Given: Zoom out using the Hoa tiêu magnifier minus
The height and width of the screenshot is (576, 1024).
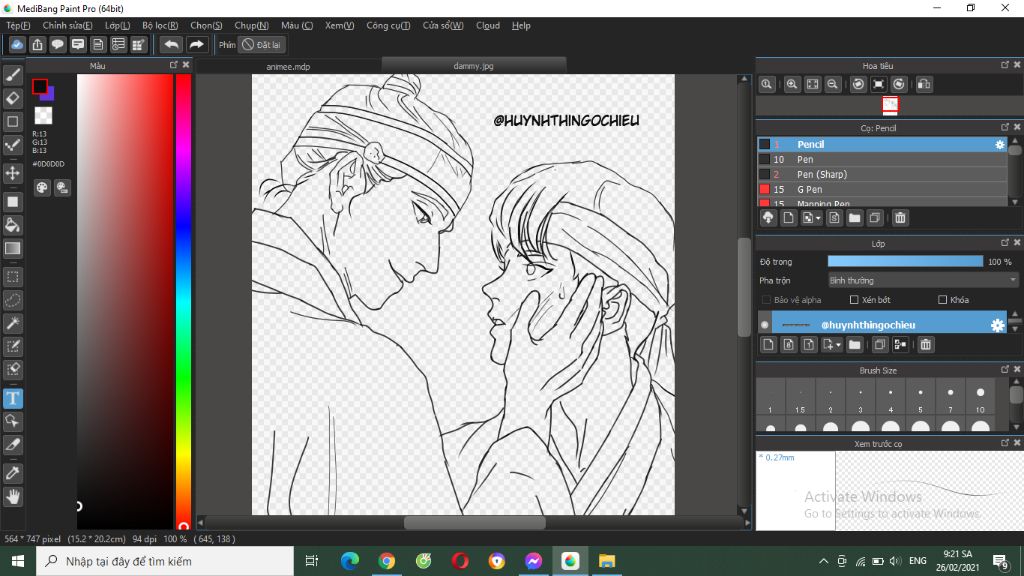Looking at the screenshot, I should point(832,84).
